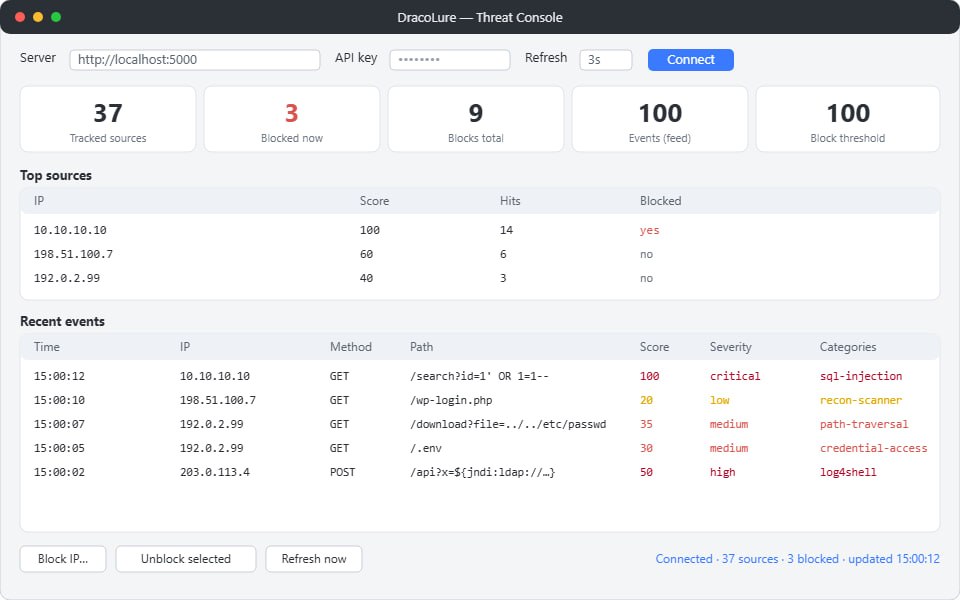Click the Severity column header
The image size is (960, 600).
tap(730, 347)
